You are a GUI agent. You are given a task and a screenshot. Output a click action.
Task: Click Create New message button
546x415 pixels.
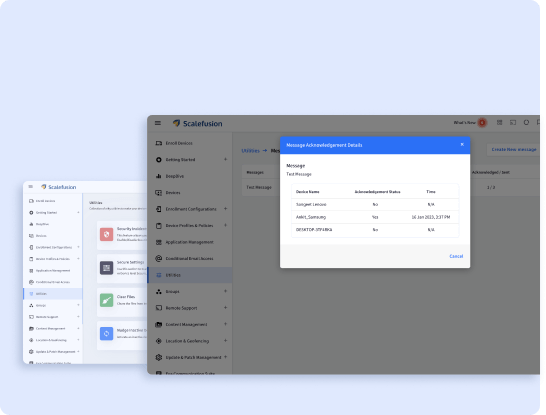tap(514, 149)
